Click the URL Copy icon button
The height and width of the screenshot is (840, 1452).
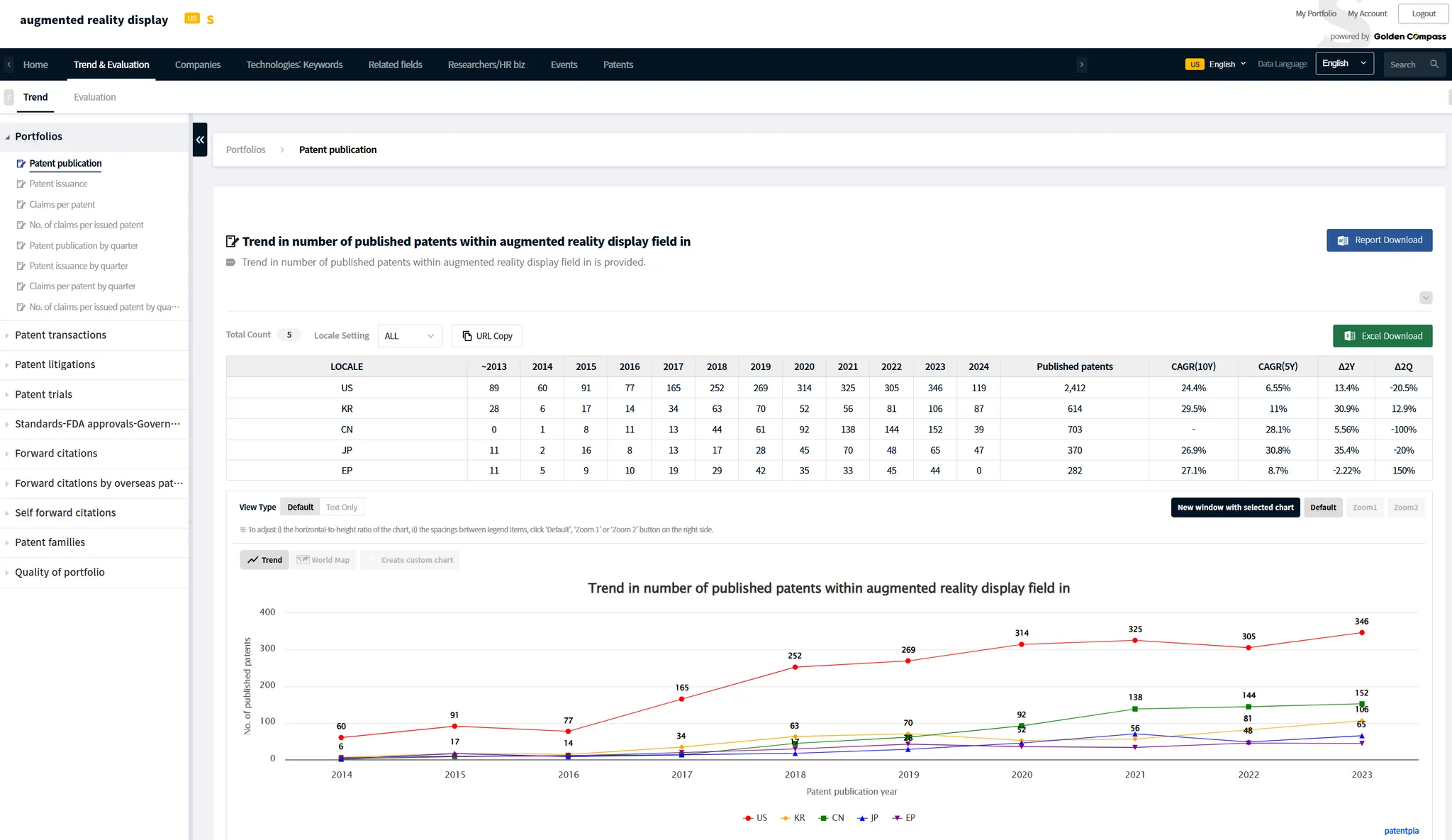[x=467, y=336]
